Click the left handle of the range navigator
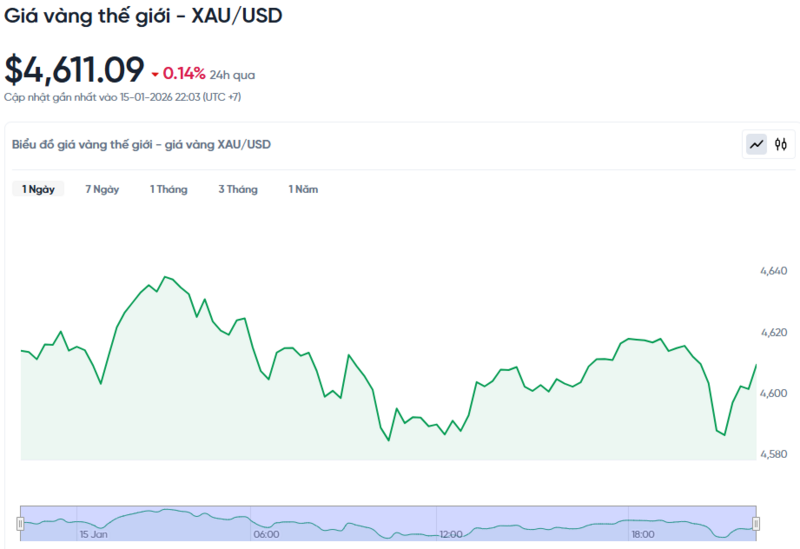The width and height of the screenshot is (800, 549). coord(20,523)
